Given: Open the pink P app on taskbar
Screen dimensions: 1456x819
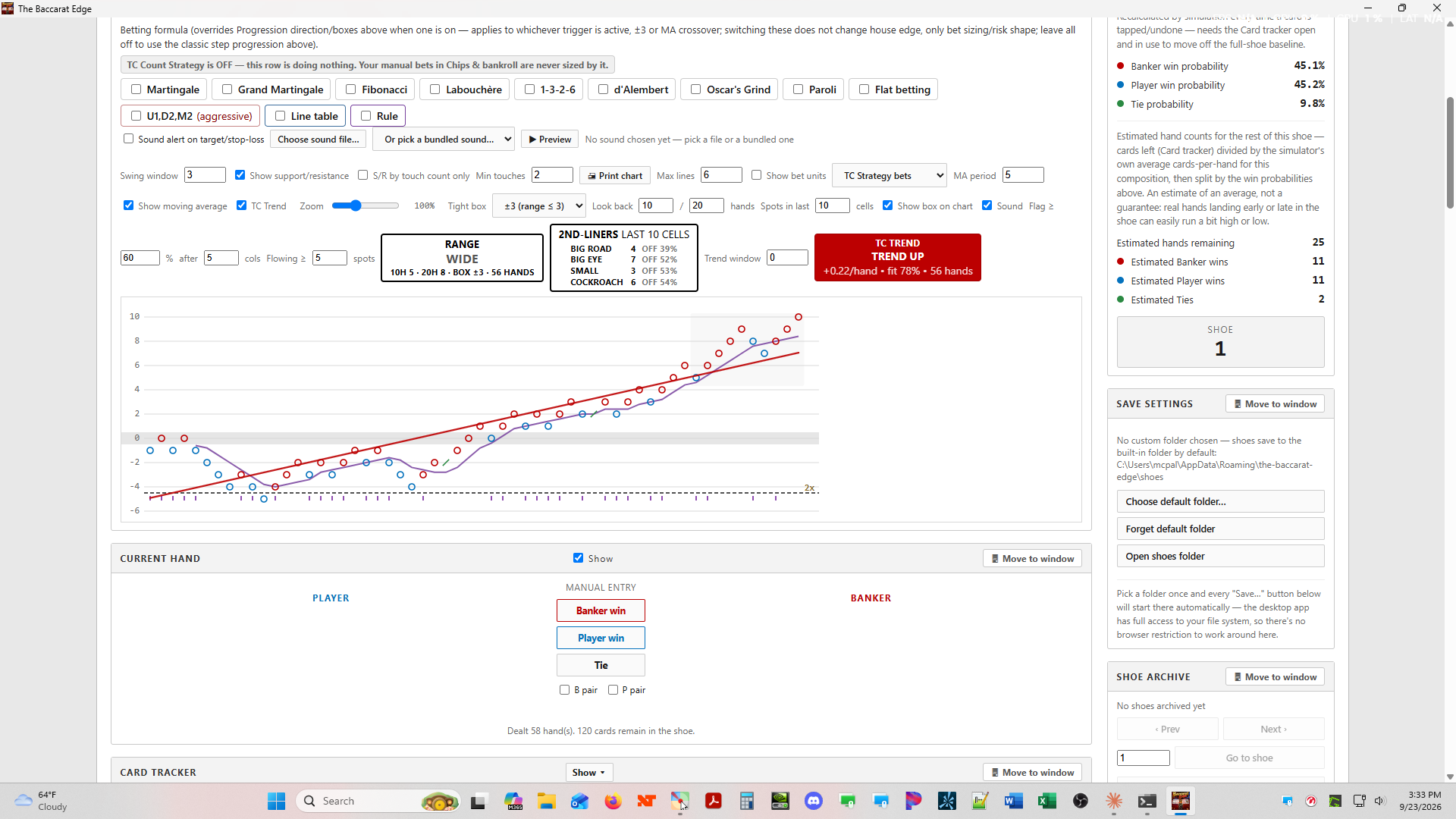Looking at the screenshot, I should 914,801.
